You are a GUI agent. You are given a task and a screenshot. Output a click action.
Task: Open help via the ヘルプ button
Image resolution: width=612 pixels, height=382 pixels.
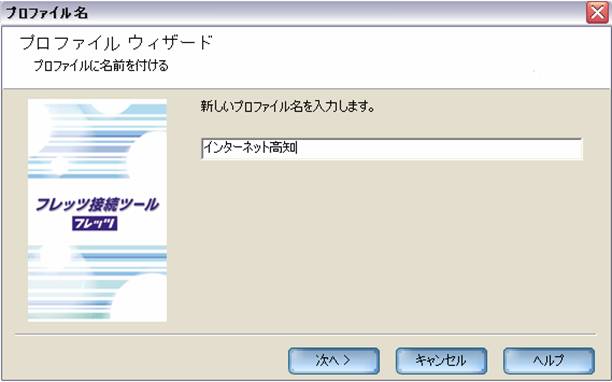(549, 361)
